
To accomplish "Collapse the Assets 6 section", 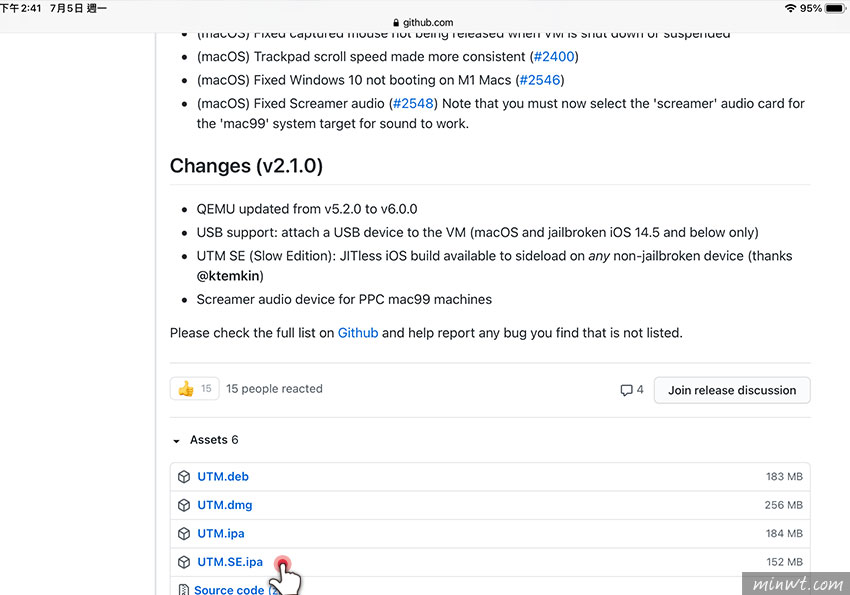I will (176, 441).
